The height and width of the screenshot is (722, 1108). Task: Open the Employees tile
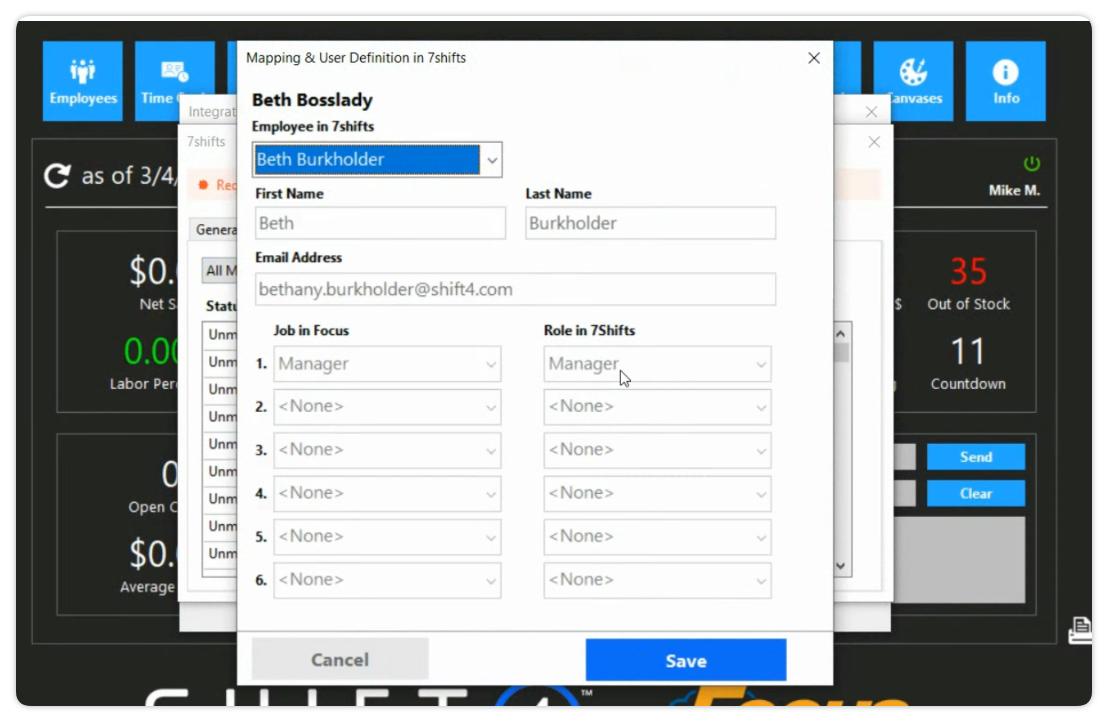point(83,81)
